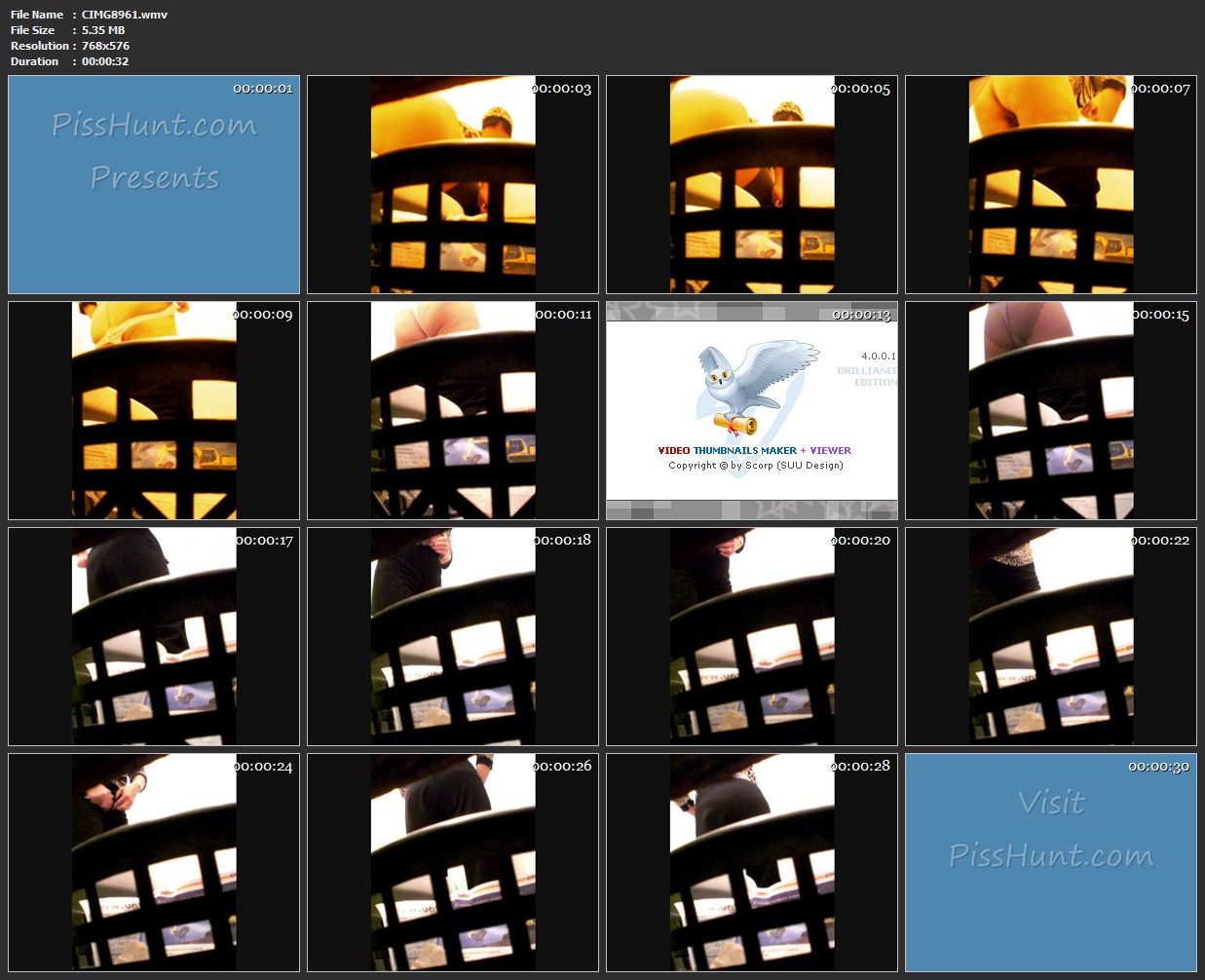Click the frame marked 00:00:11
Viewport: 1205px width, 980px height.
(453, 411)
